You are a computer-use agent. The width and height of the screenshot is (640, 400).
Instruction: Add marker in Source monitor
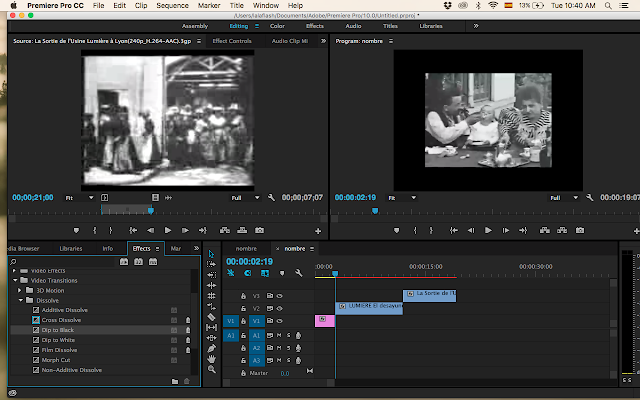pyautogui.click(x=76, y=231)
